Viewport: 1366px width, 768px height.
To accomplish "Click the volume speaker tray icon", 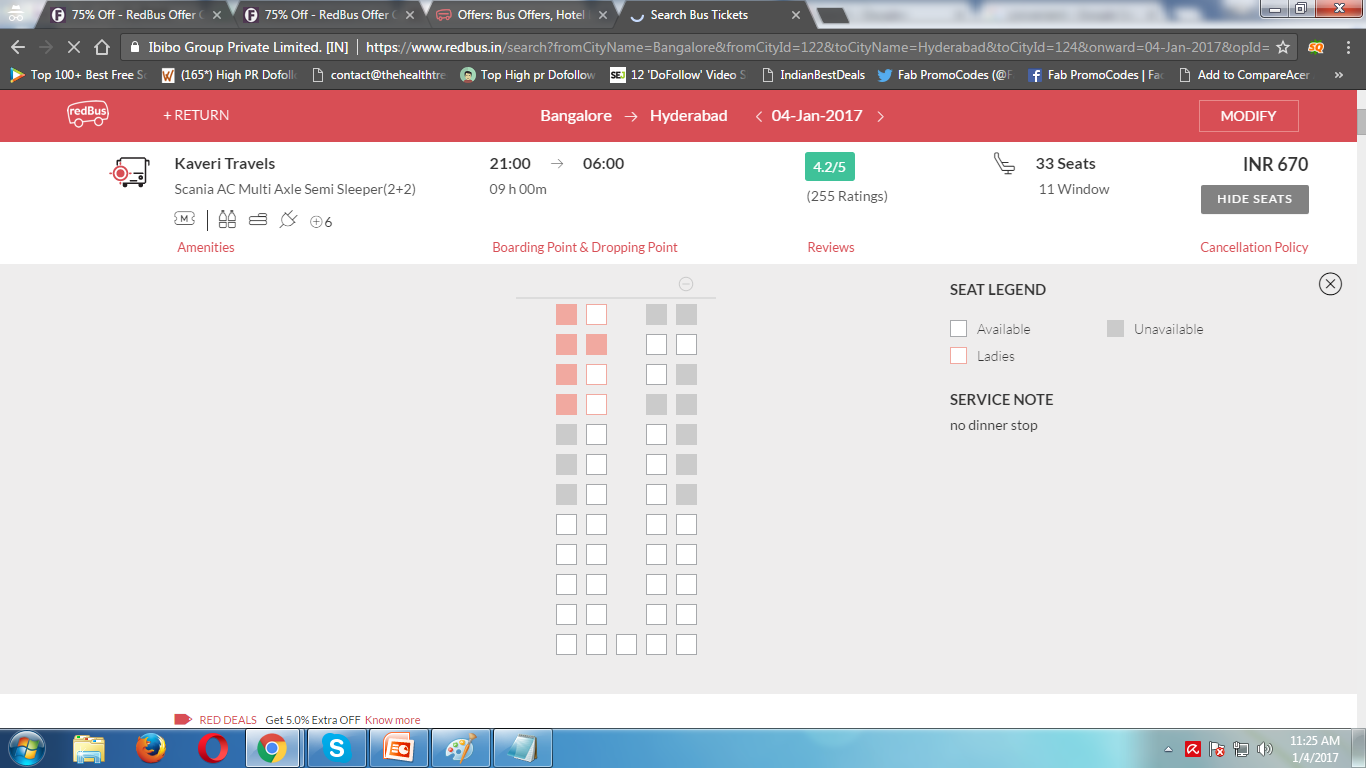I will (x=1265, y=749).
